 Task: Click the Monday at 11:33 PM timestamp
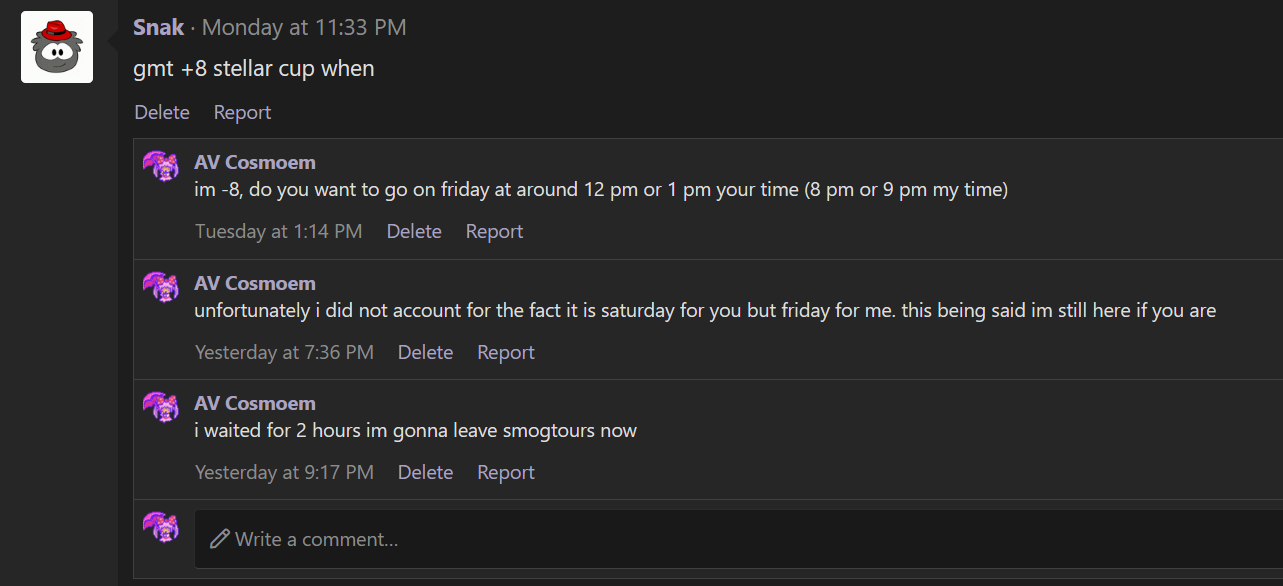tap(304, 27)
